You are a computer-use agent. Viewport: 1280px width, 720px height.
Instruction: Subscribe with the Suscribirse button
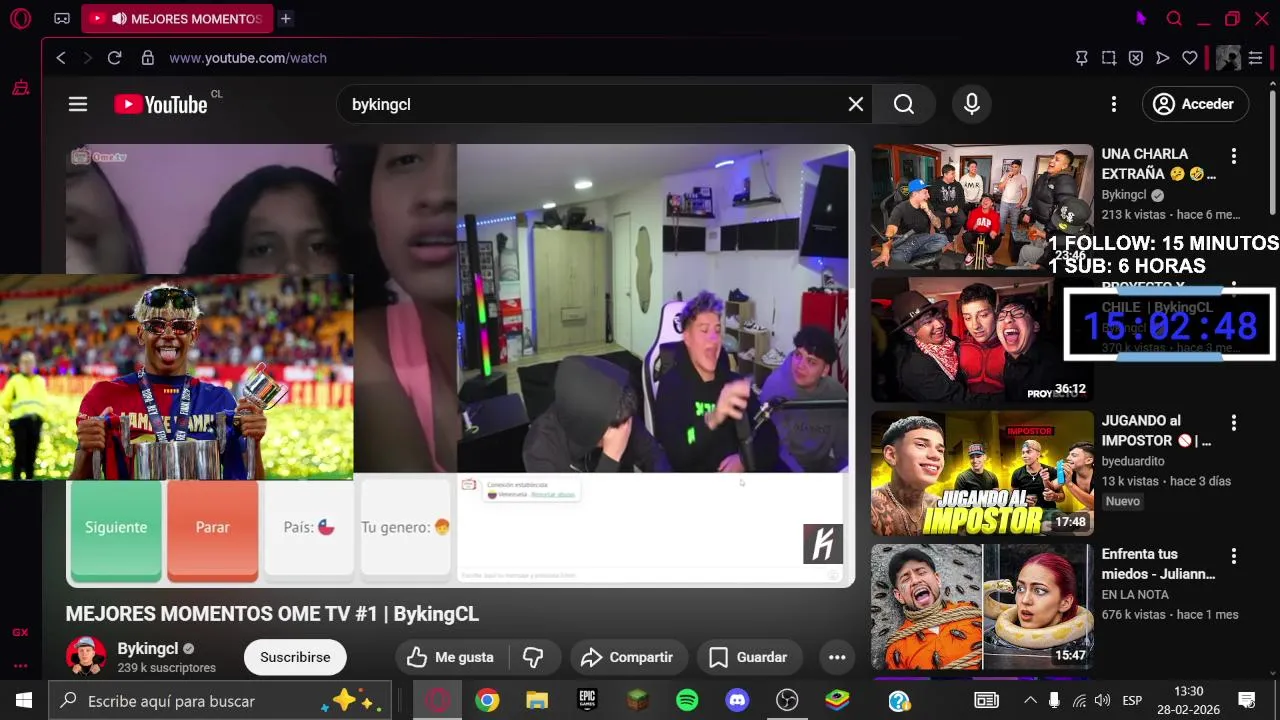point(295,657)
